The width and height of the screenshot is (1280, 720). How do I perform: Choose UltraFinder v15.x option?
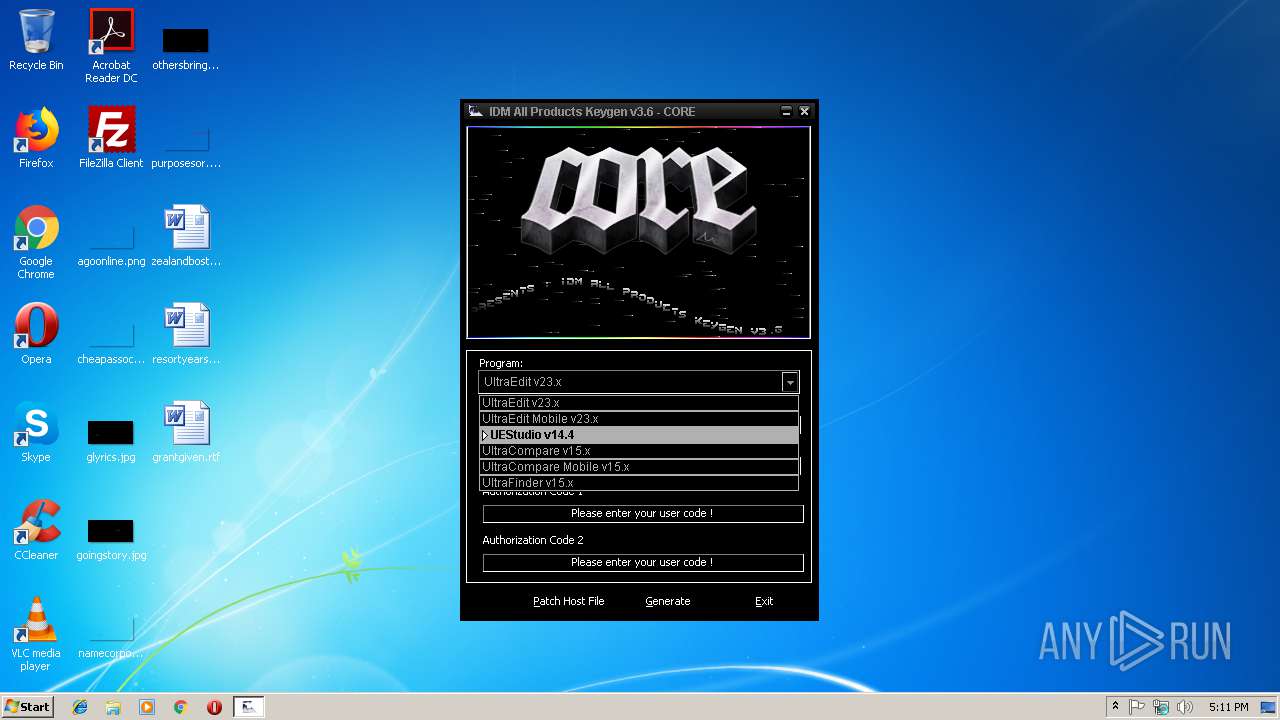639,483
